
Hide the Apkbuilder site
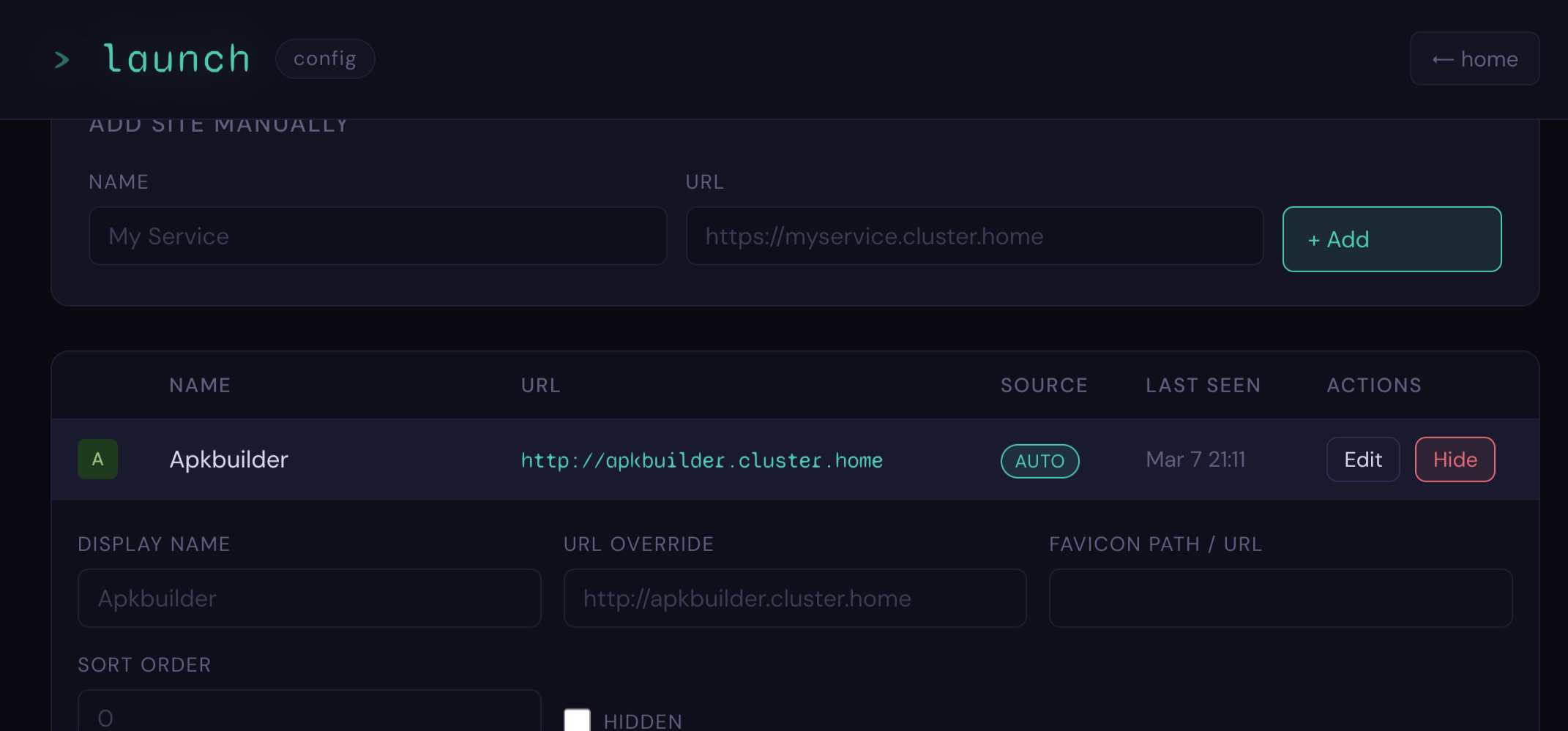point(1455,459)
